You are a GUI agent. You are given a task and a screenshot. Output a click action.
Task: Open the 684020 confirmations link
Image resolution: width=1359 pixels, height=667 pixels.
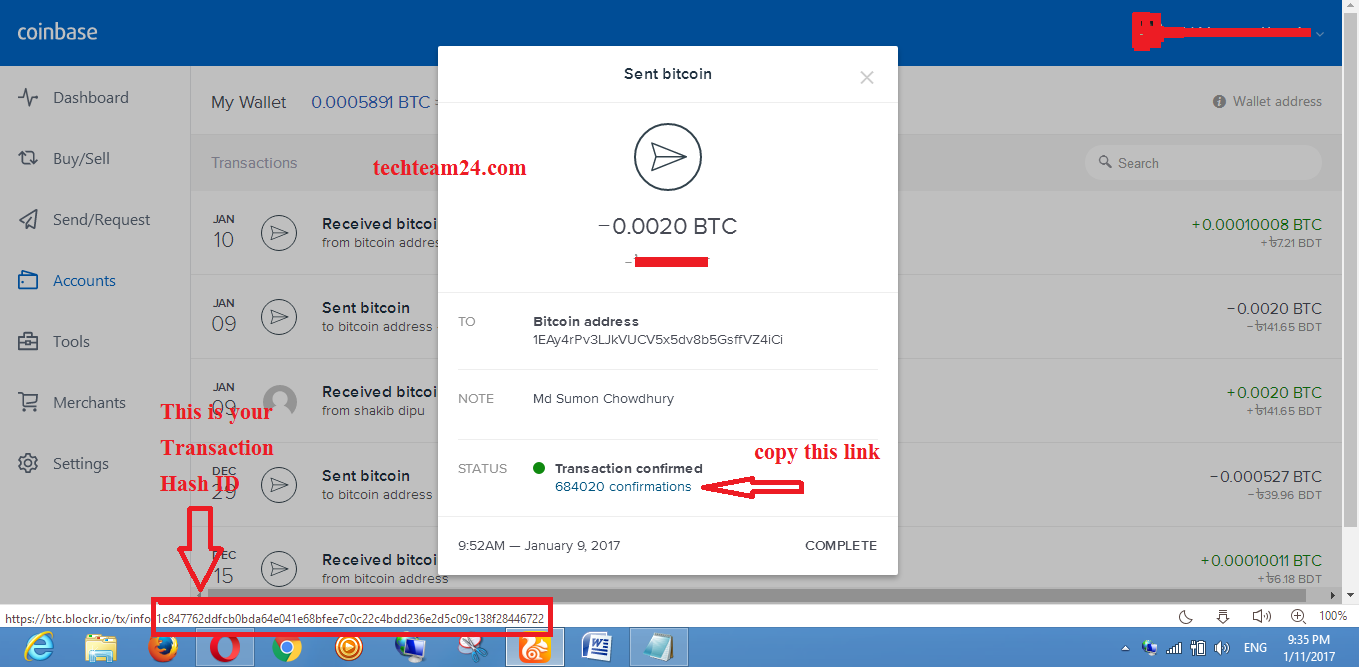click(623, 487)
